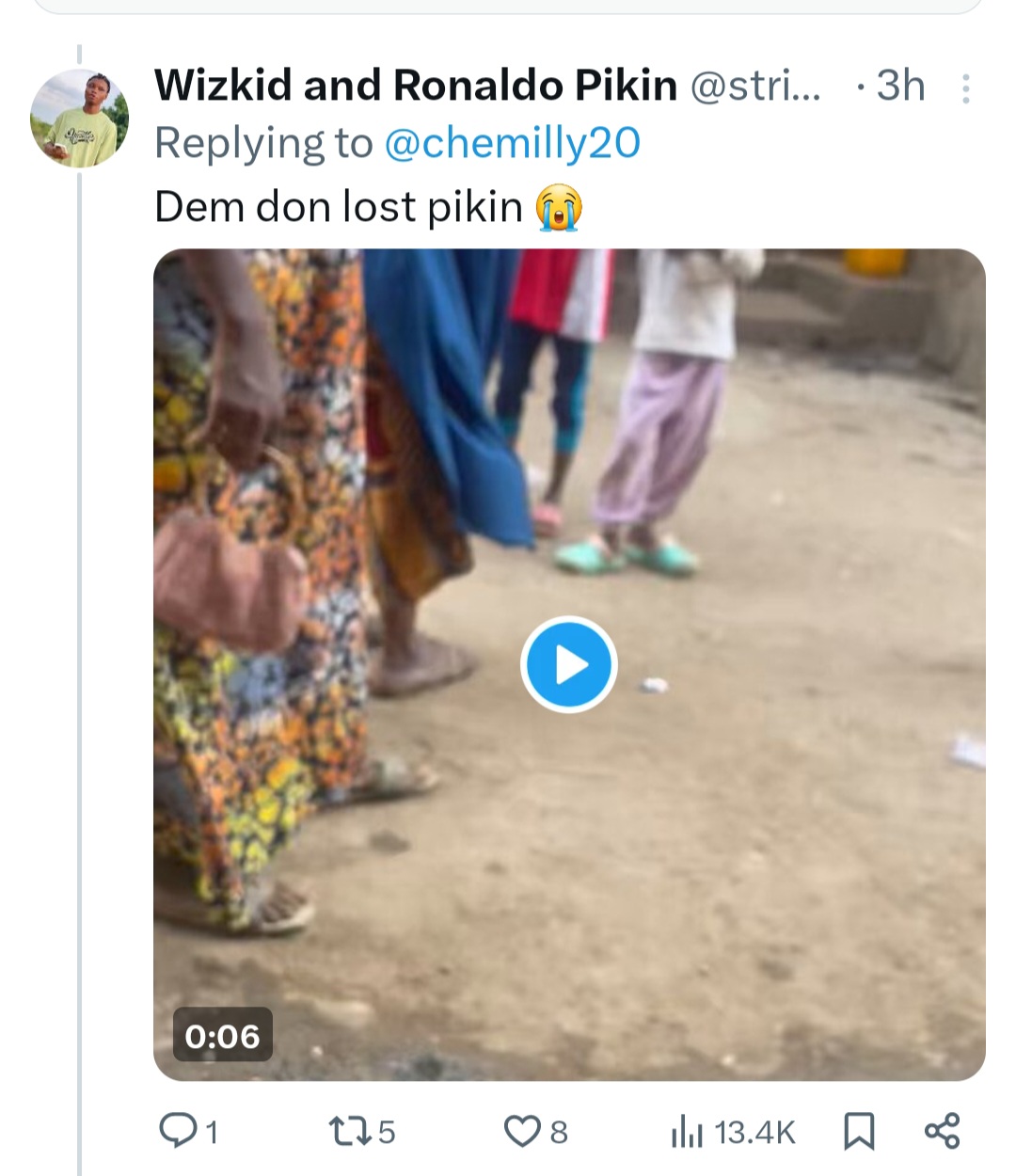Play the video with blue play button
The width and height of the screenshot is (1016, 1176).
[x=568, y=664]
